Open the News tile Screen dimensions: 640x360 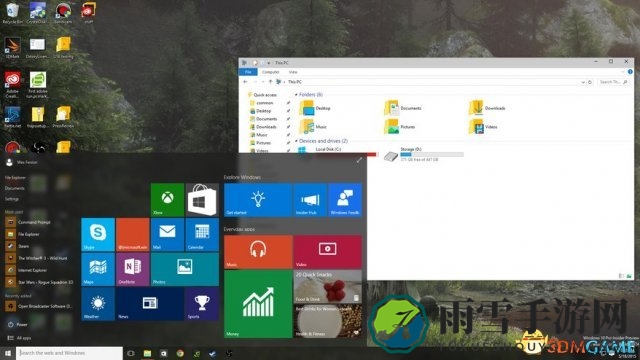(150, 304)
